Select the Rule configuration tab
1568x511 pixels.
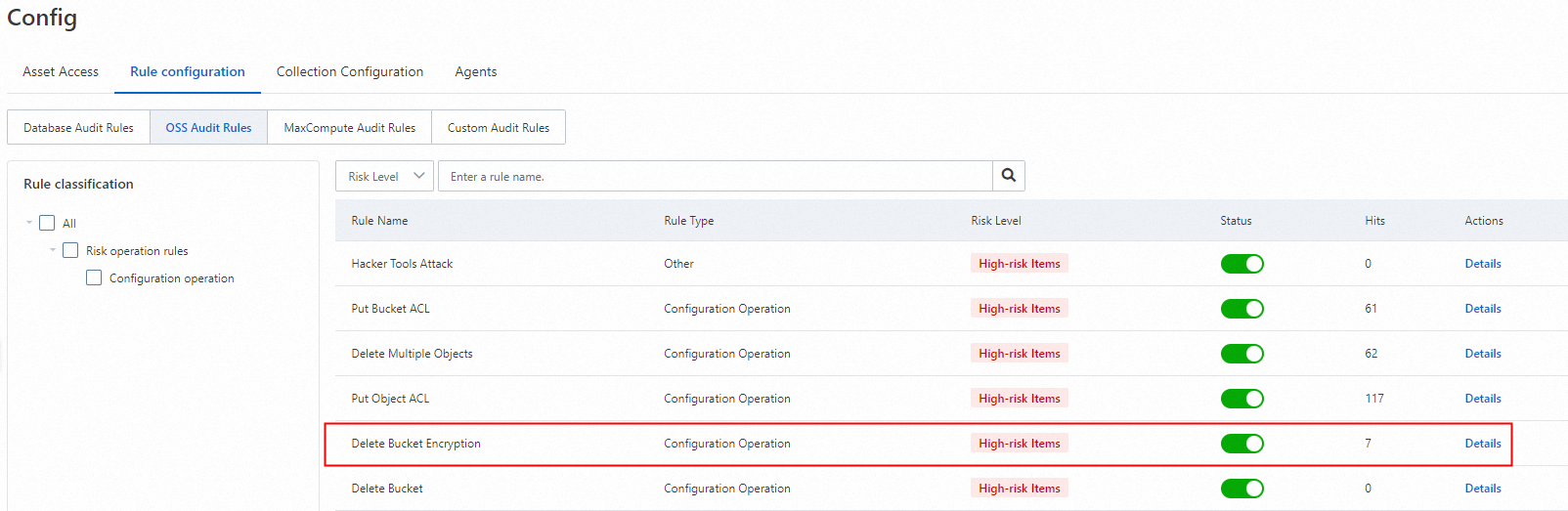[188, 71]
